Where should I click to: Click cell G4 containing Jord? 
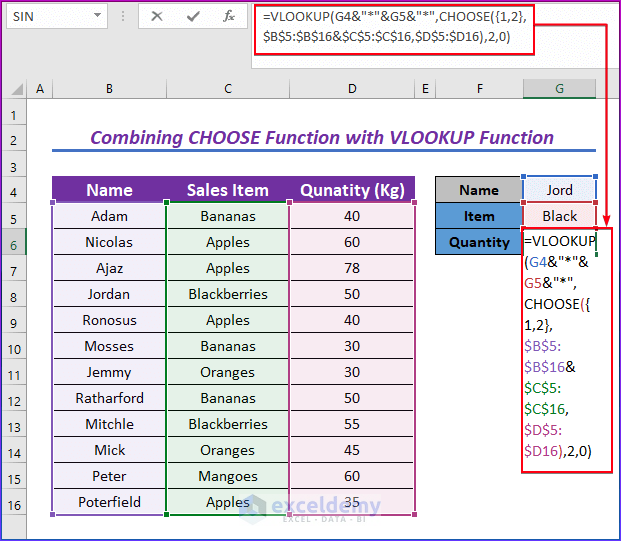(x=559, y=190)
